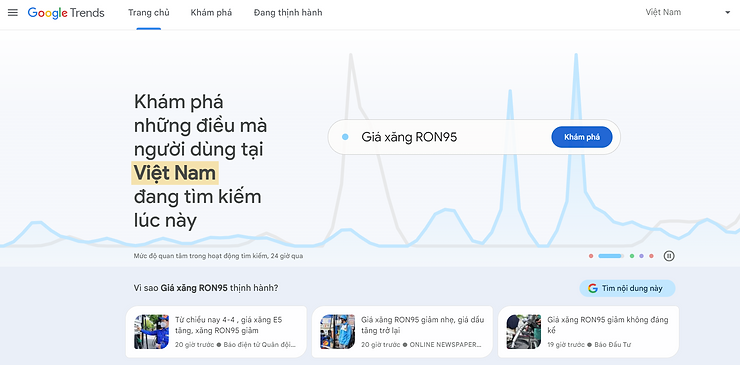Pause the trending carousel animation
Screen dimensions: 740x365
click(669, 256)
